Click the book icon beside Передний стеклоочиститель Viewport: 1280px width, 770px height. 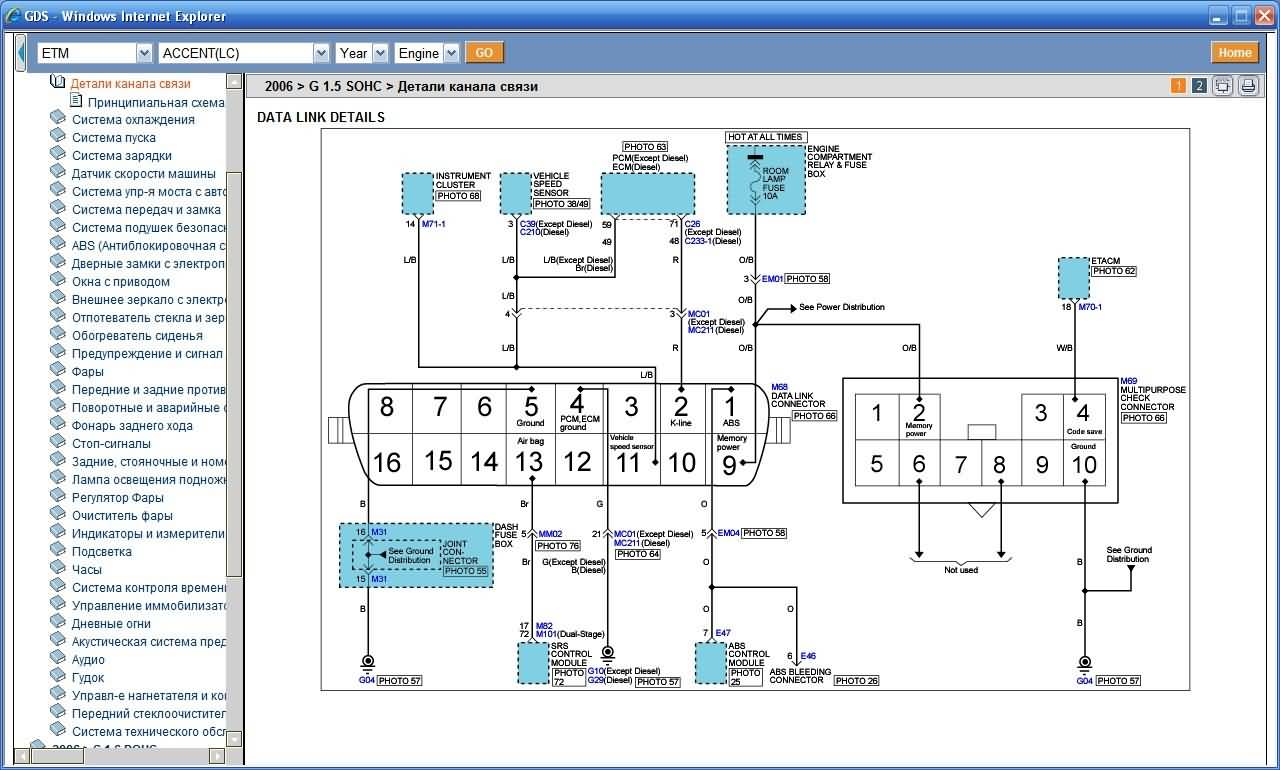(x=58, y=713)
